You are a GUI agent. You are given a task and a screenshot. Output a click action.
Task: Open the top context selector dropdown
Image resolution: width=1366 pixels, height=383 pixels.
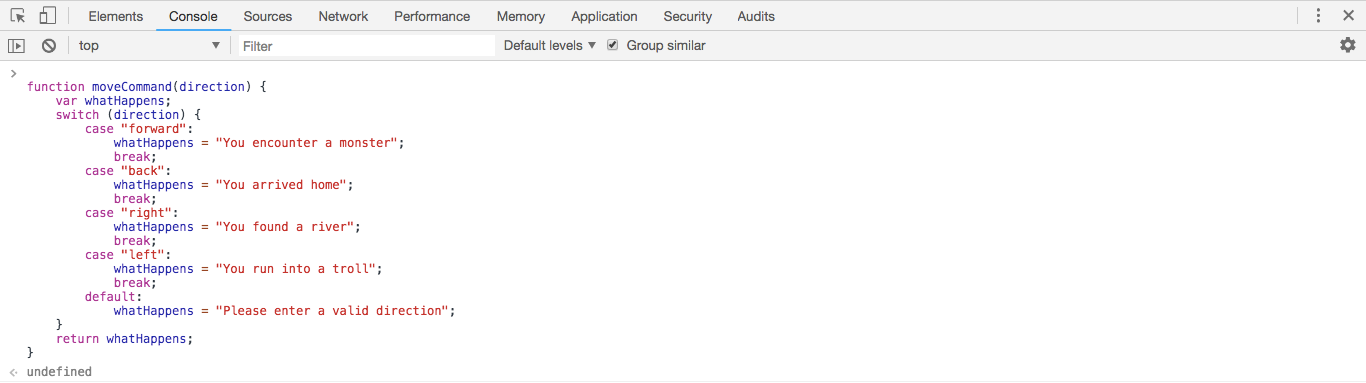point(149,46)
